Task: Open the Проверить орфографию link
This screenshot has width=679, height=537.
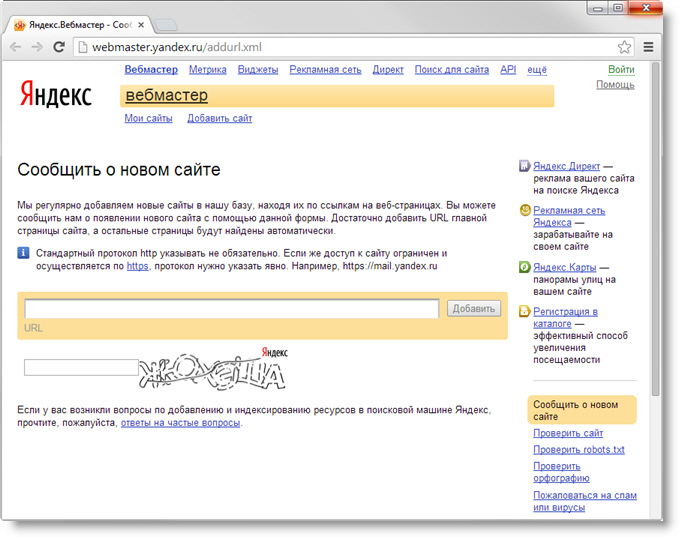Action: [561, 472]
